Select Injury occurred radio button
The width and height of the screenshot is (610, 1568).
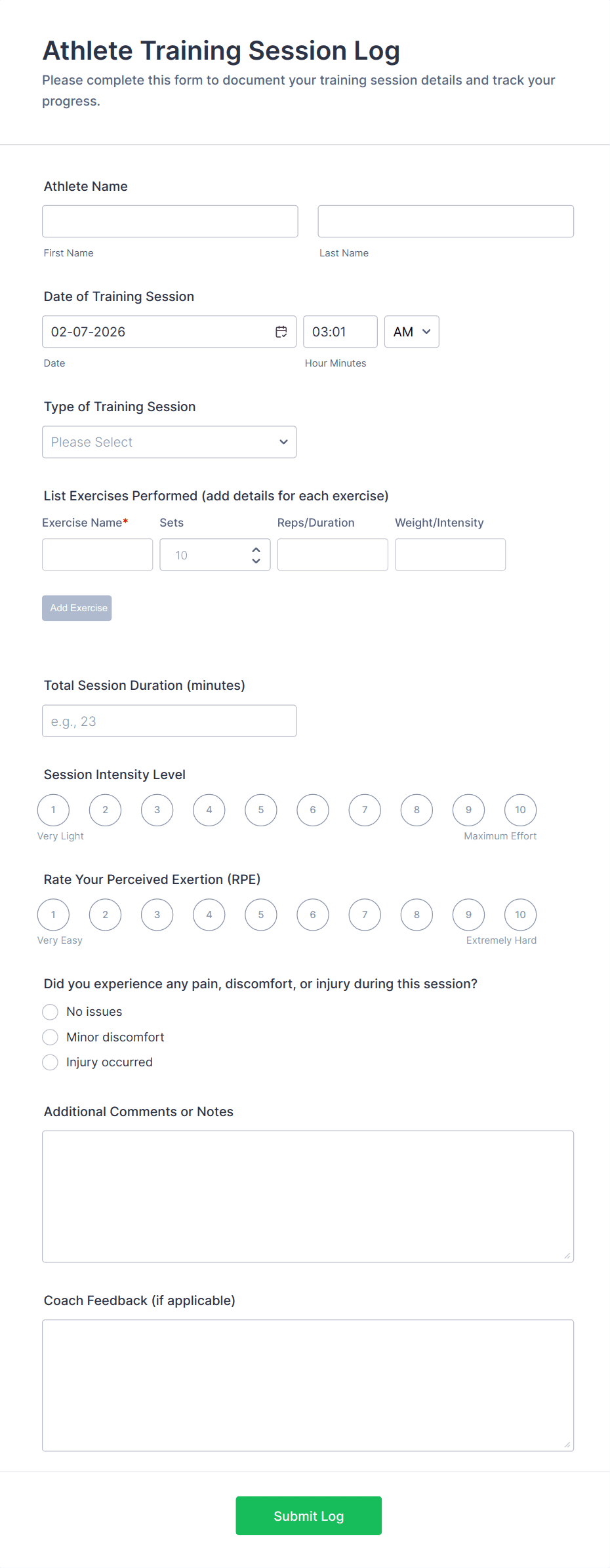point(51,1062)
